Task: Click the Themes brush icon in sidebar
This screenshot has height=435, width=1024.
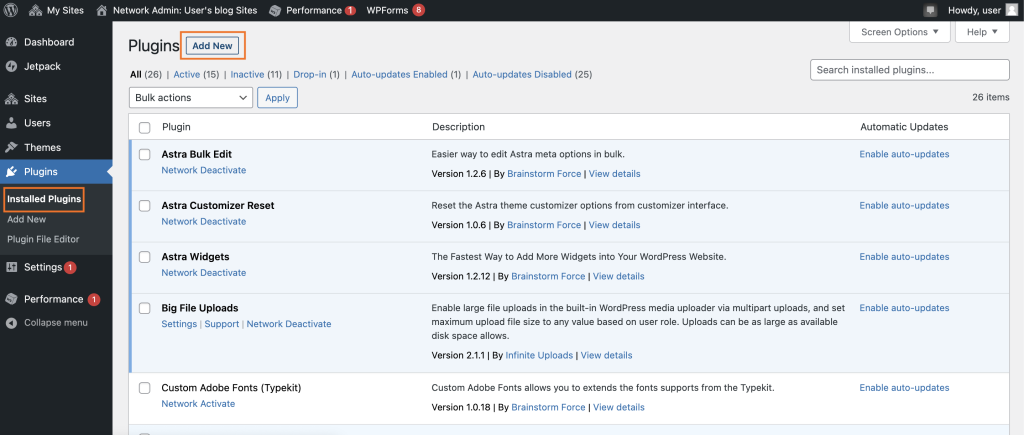Action: click(x=11, y=148)
